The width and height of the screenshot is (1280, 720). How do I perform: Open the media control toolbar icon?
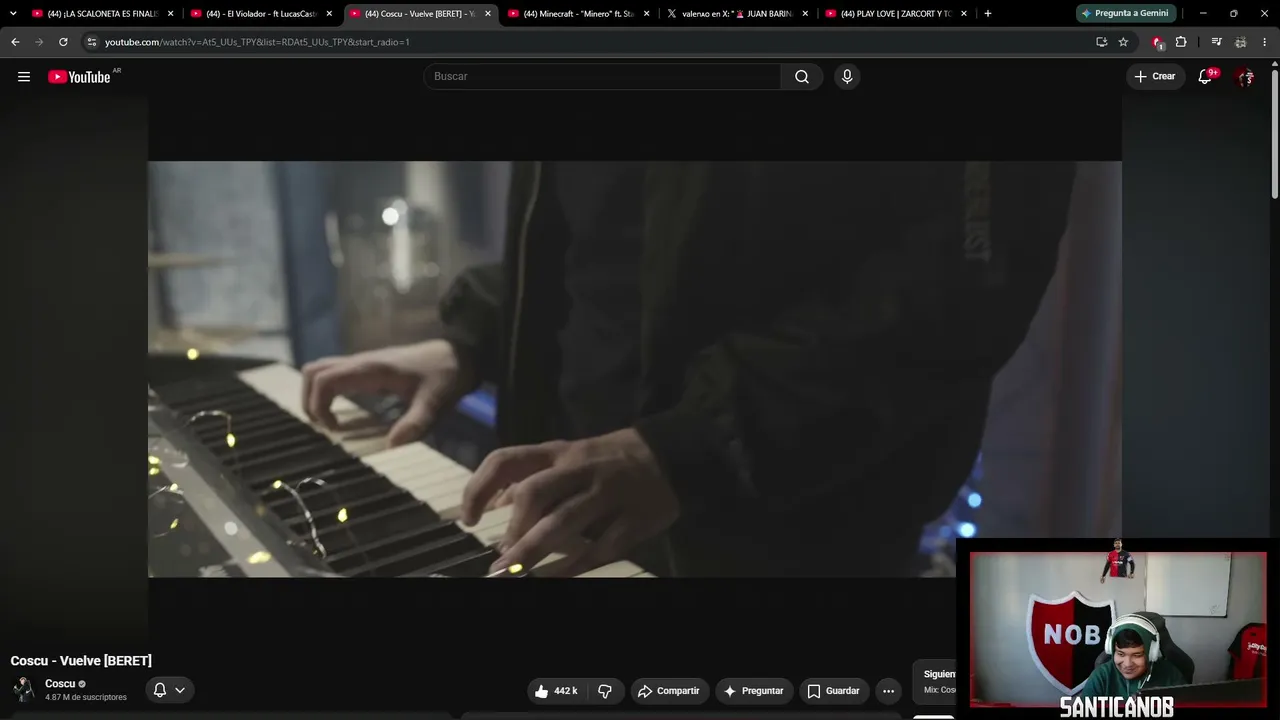[1216, 42]
